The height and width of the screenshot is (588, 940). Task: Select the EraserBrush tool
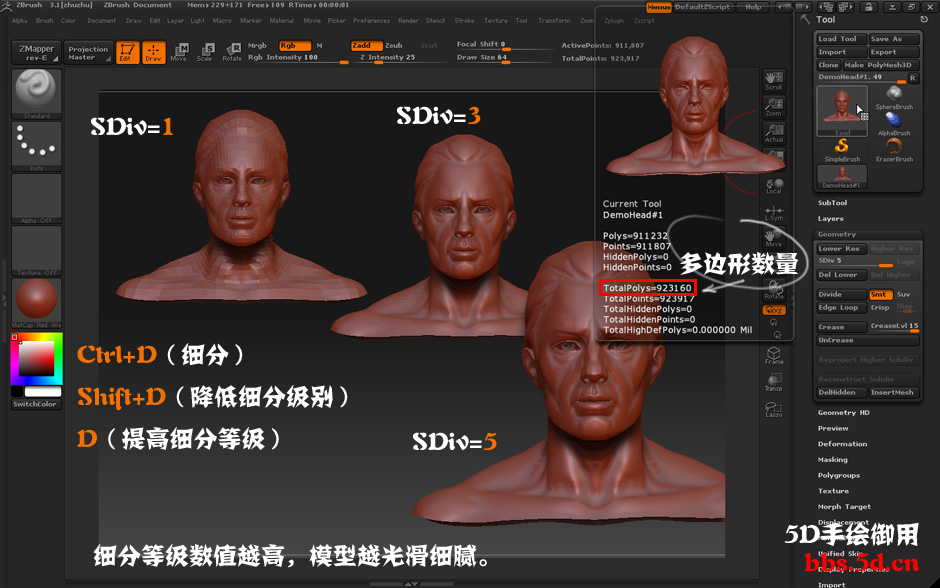pos(894,150)
